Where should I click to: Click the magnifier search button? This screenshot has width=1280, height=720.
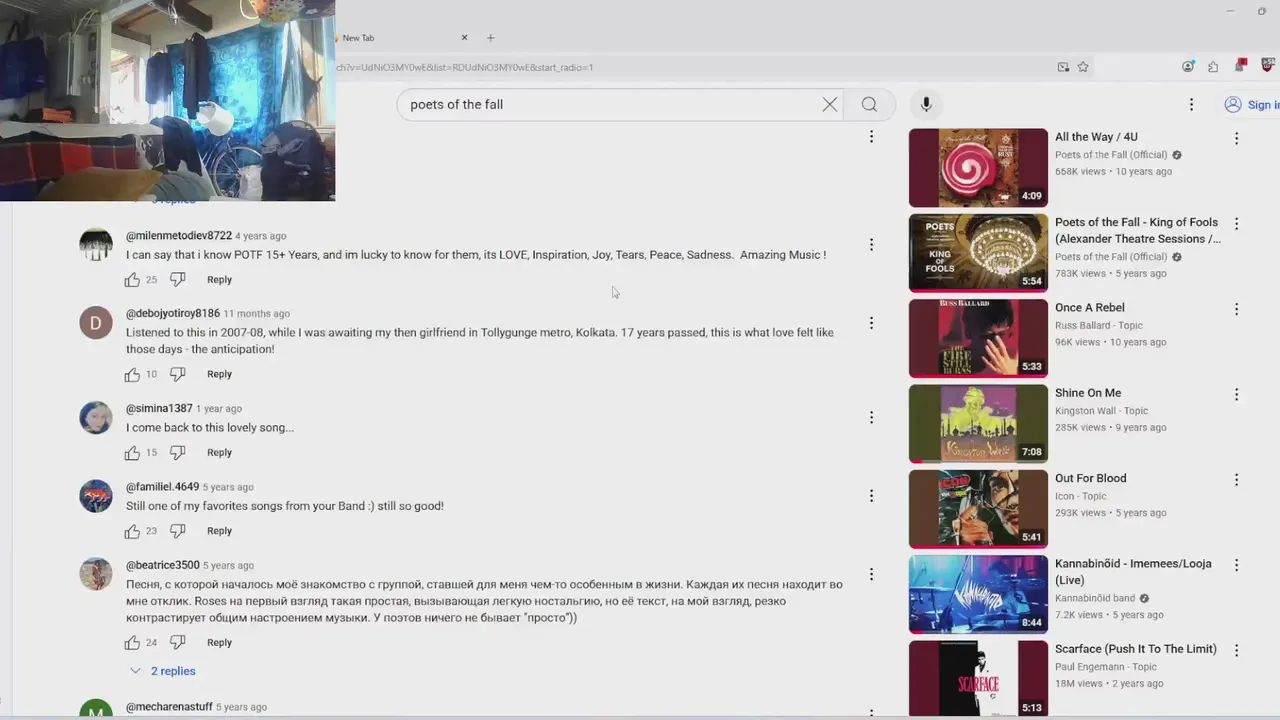[x=869, y=104]
